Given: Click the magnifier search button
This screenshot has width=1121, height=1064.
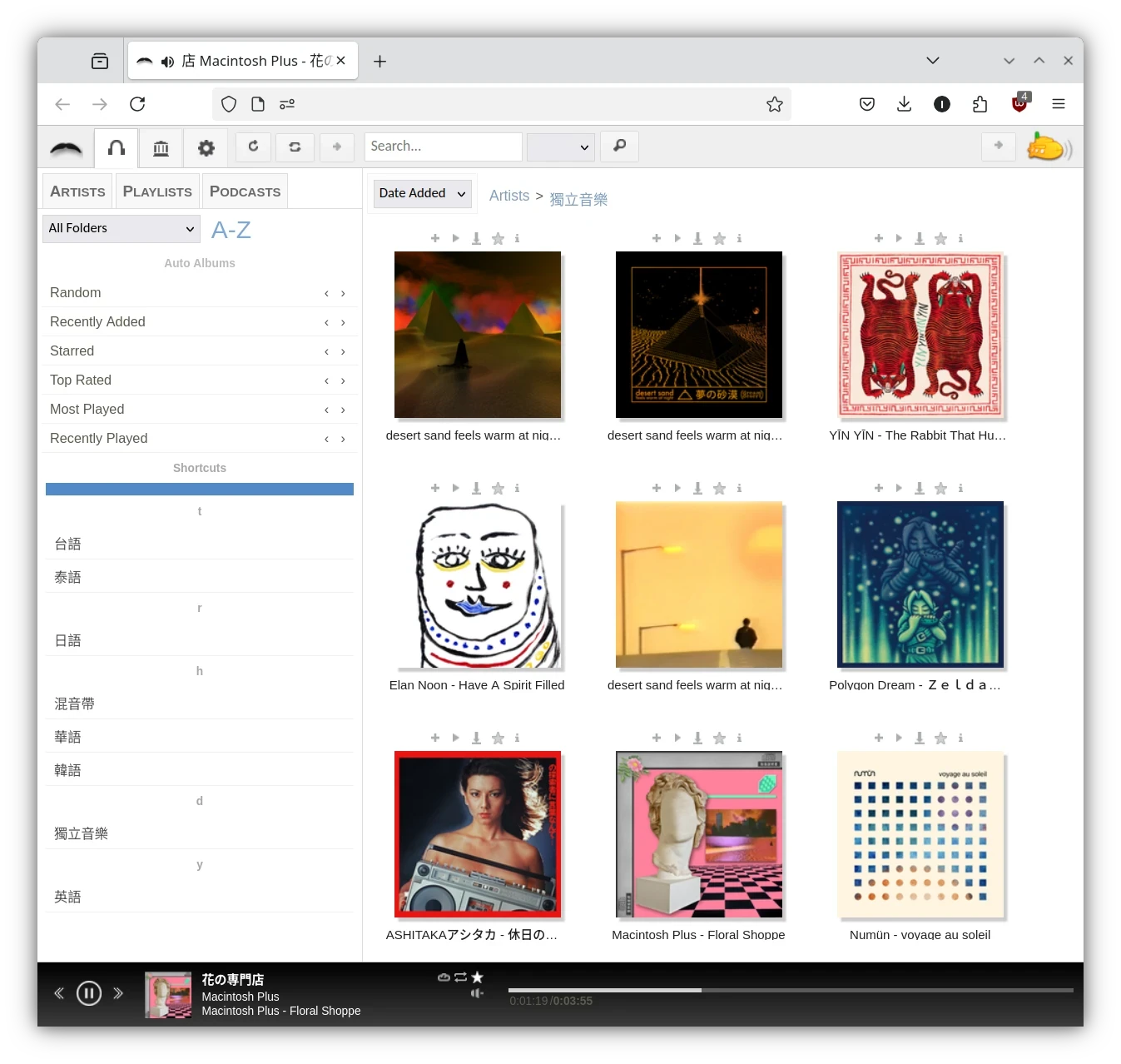Looking at the screenshot, I should click(x=619, y=147).
